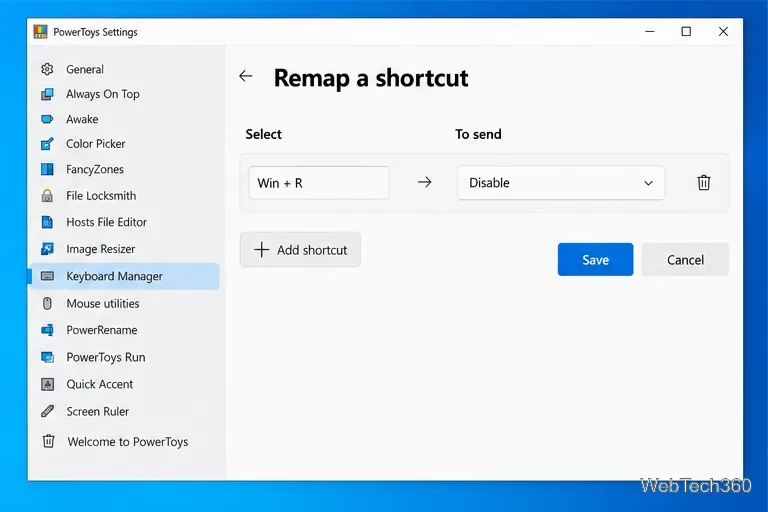768x512 pixels.
Task: Click the Win + R shortcut field
Action: click(318, 183)
